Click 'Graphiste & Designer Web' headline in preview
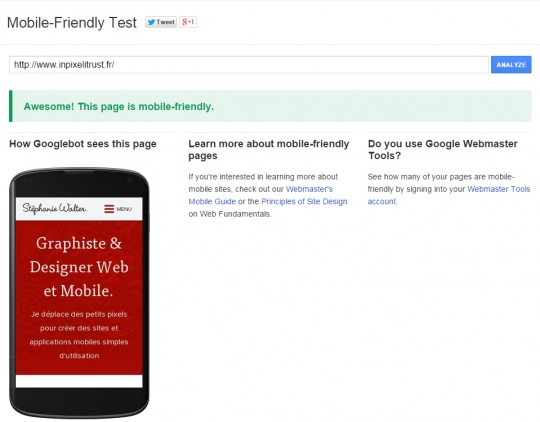This screenshot has width=540, height=422. click(79, 255)
